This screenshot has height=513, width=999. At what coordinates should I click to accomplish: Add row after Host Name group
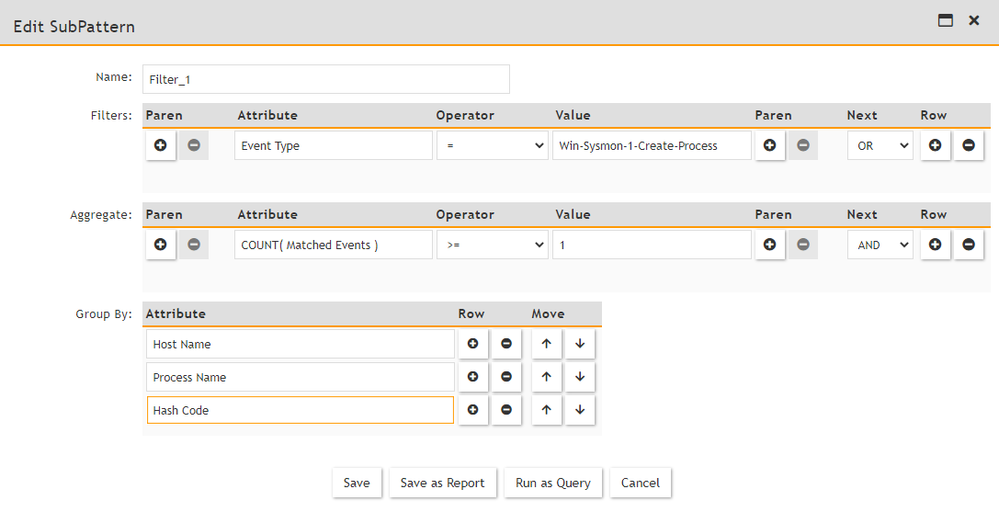pos(473,344)
